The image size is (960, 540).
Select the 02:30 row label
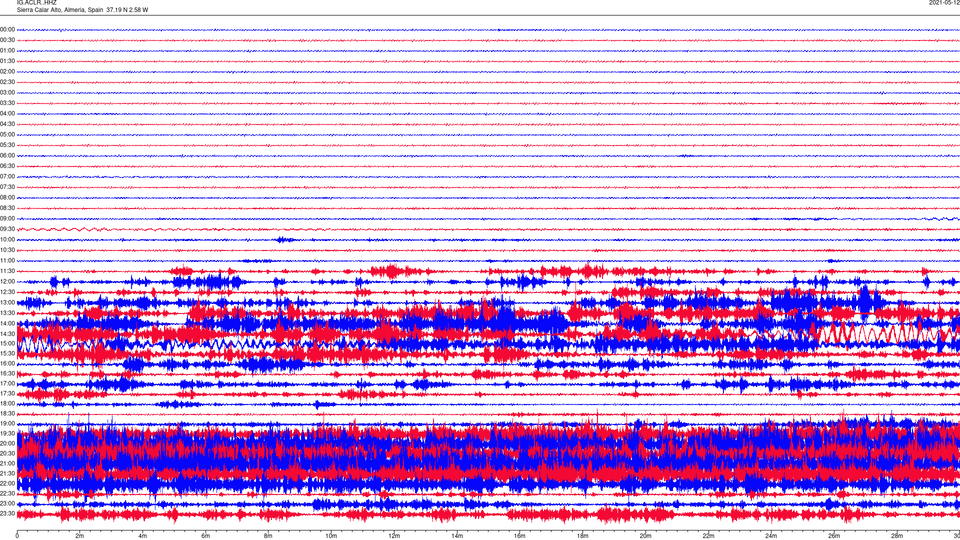pyautogui.click(x=7, y=82)
